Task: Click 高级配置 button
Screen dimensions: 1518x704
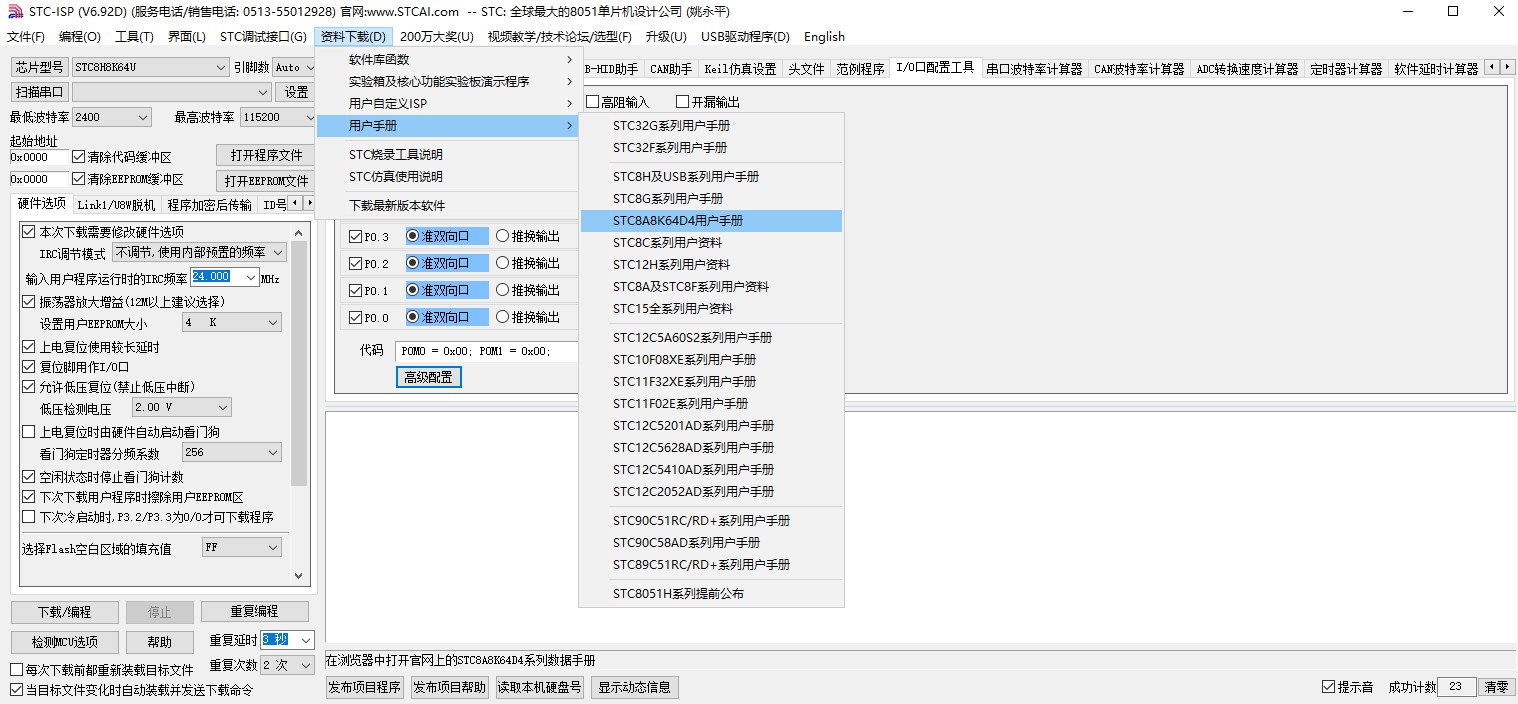Action: pyautogui.click(x=428, y=377)
